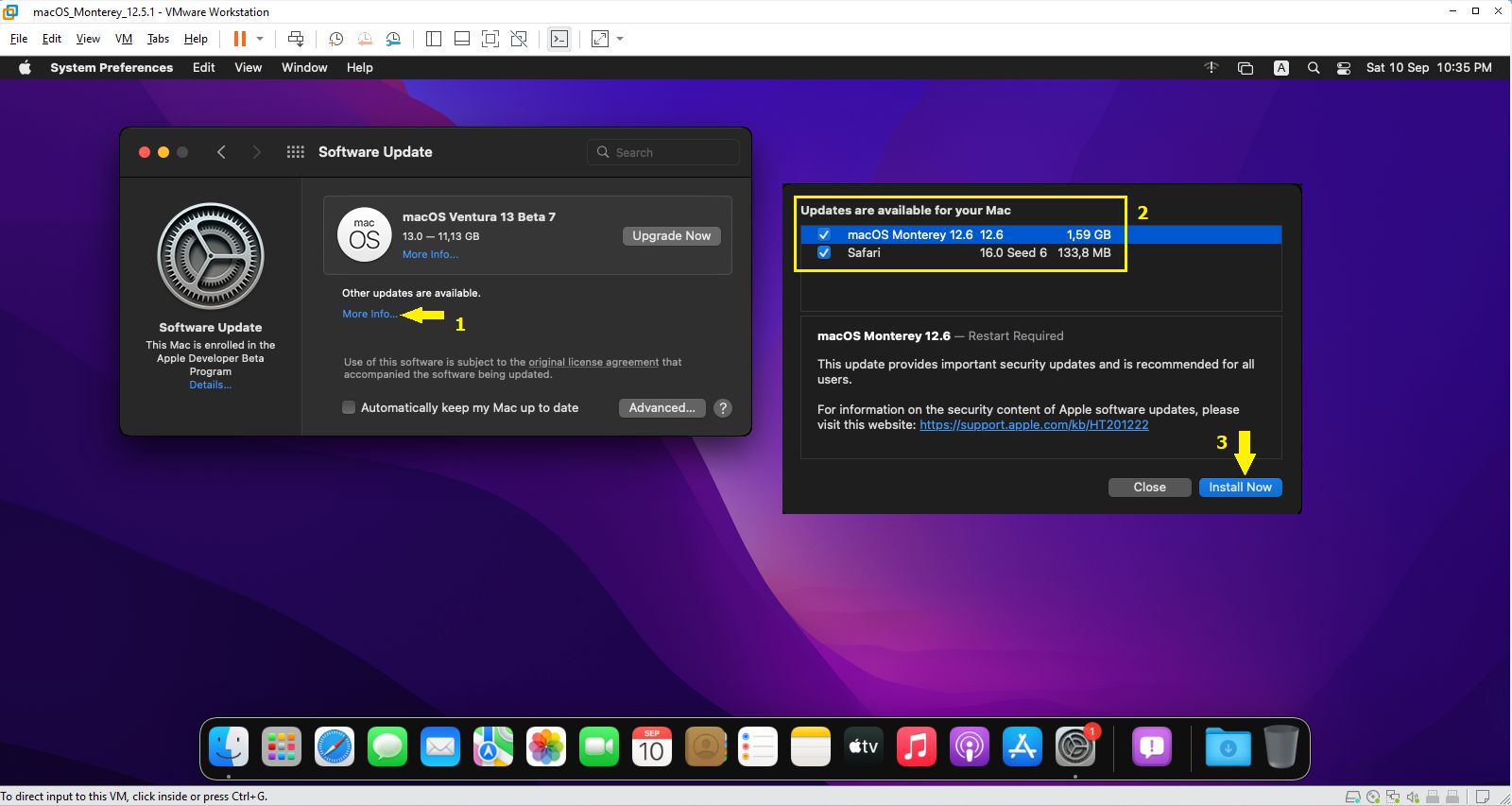Open Control Center in menu bar

point(1344,68)
